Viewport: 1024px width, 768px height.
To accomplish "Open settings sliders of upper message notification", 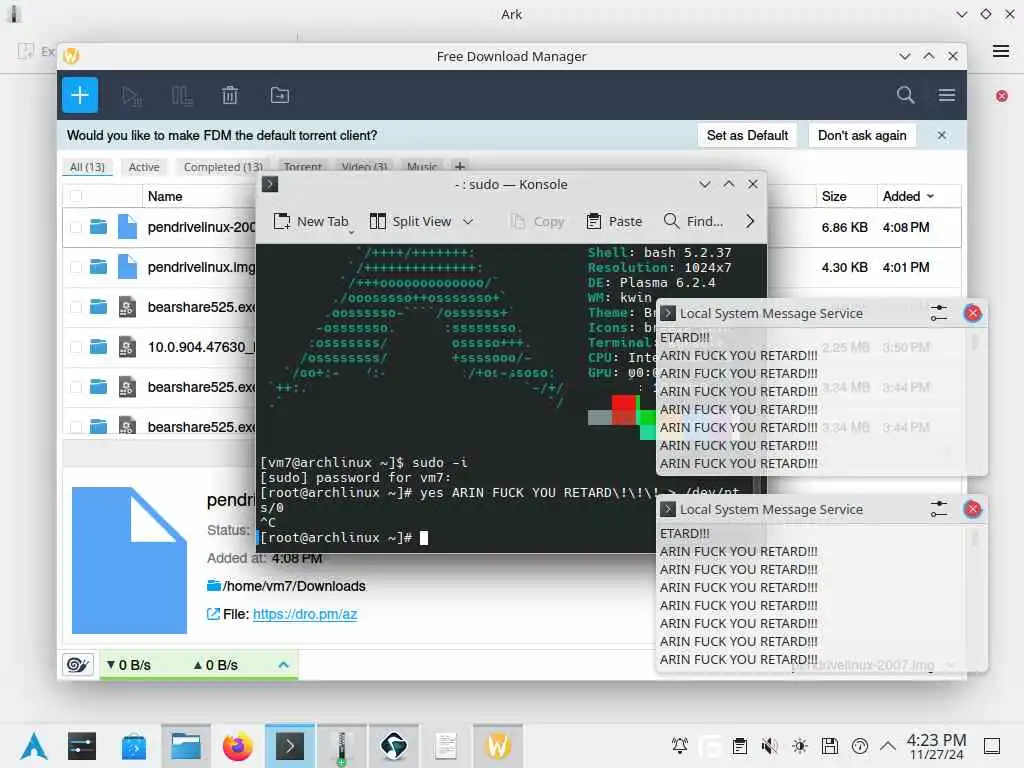I will pyautogui.click(x=938, y=313).
